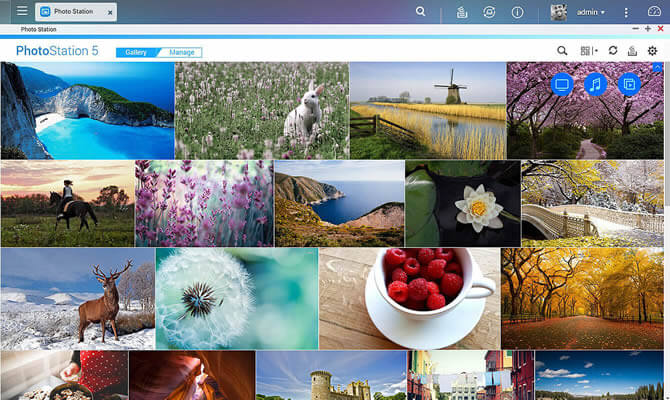Open Photo Station settings gear
This screenshot has height=400, width=670.
coord(652,51)
